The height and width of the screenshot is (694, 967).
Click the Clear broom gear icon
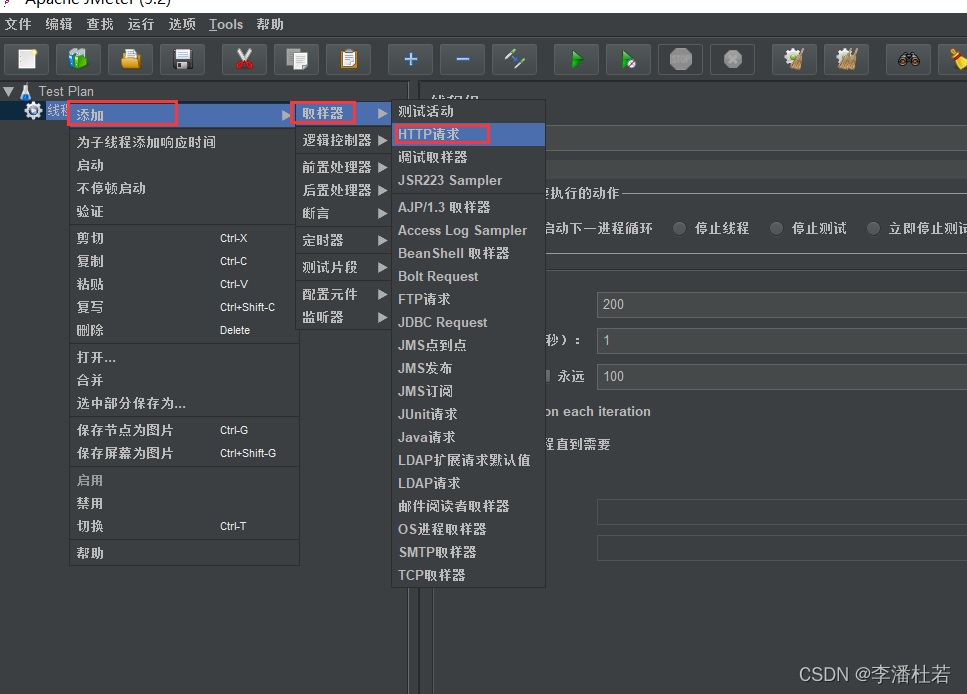tap(794, 59)
